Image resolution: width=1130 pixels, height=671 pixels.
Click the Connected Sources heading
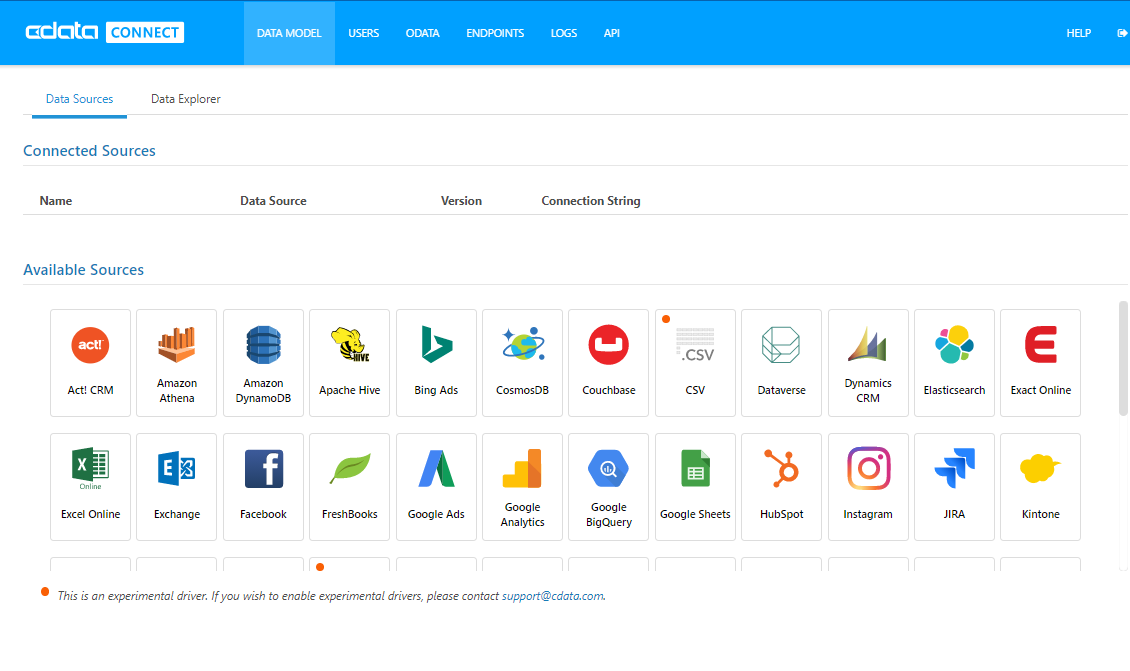point(89,151)
